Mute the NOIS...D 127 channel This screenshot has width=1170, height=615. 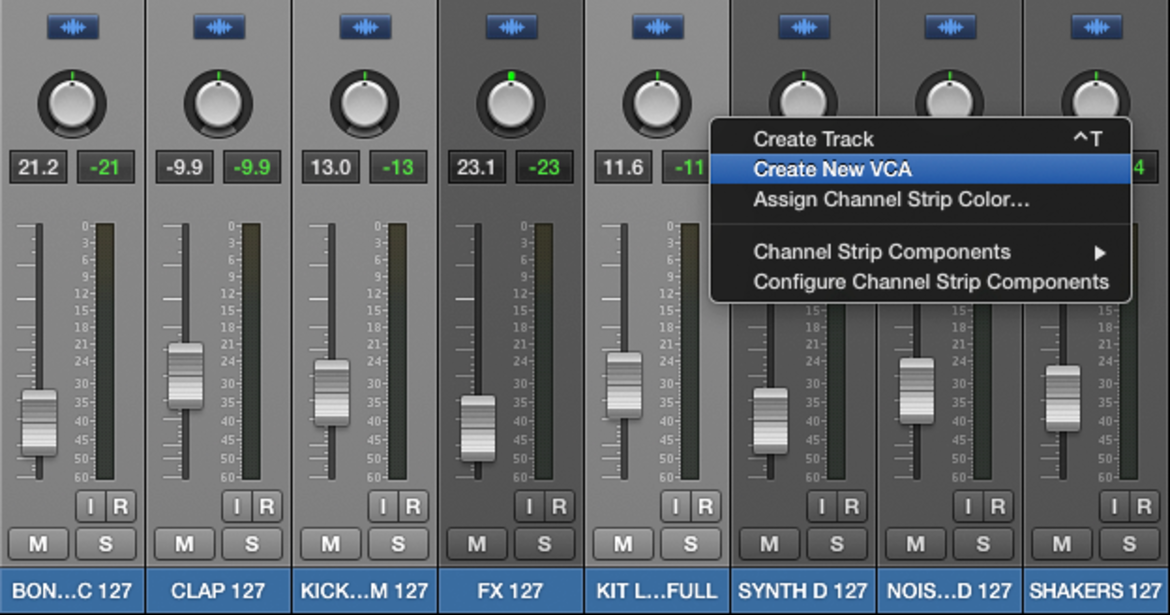click(x=916, y=544)
